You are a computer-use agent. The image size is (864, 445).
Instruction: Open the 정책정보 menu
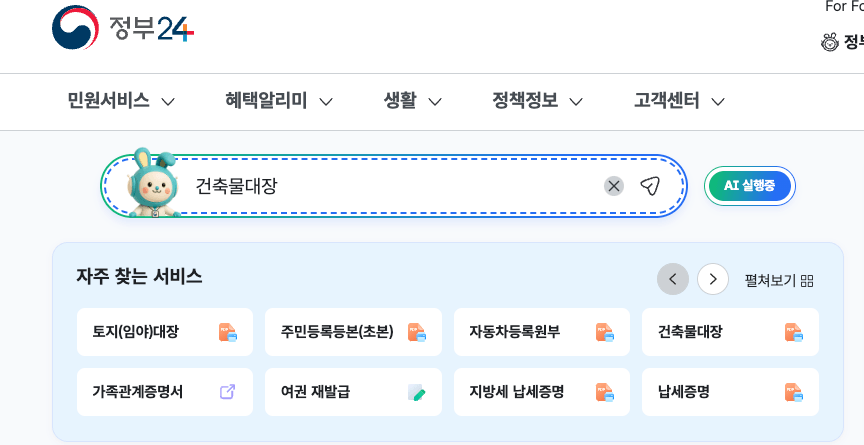pos(537,101)
